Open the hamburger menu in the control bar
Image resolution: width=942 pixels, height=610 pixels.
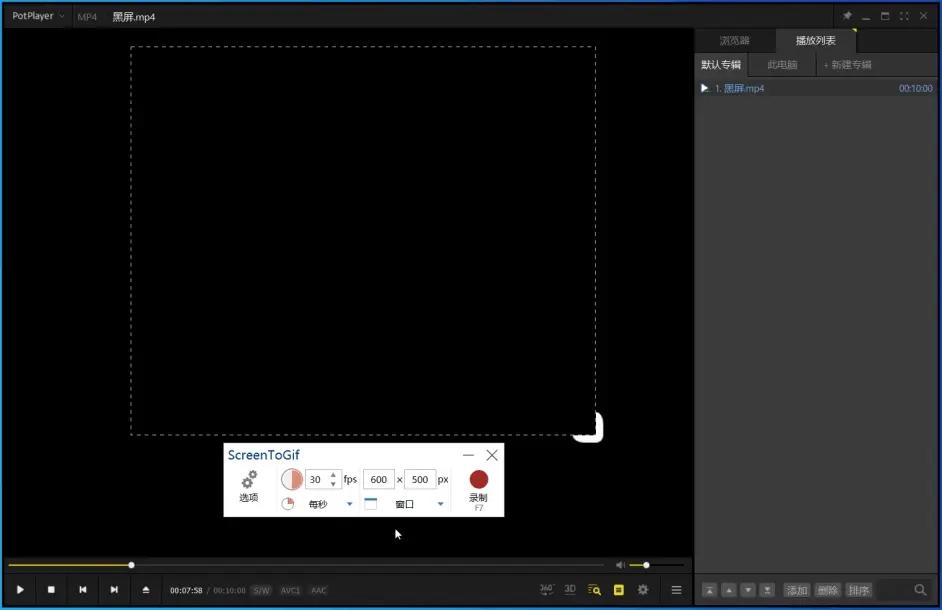point(676,590)
